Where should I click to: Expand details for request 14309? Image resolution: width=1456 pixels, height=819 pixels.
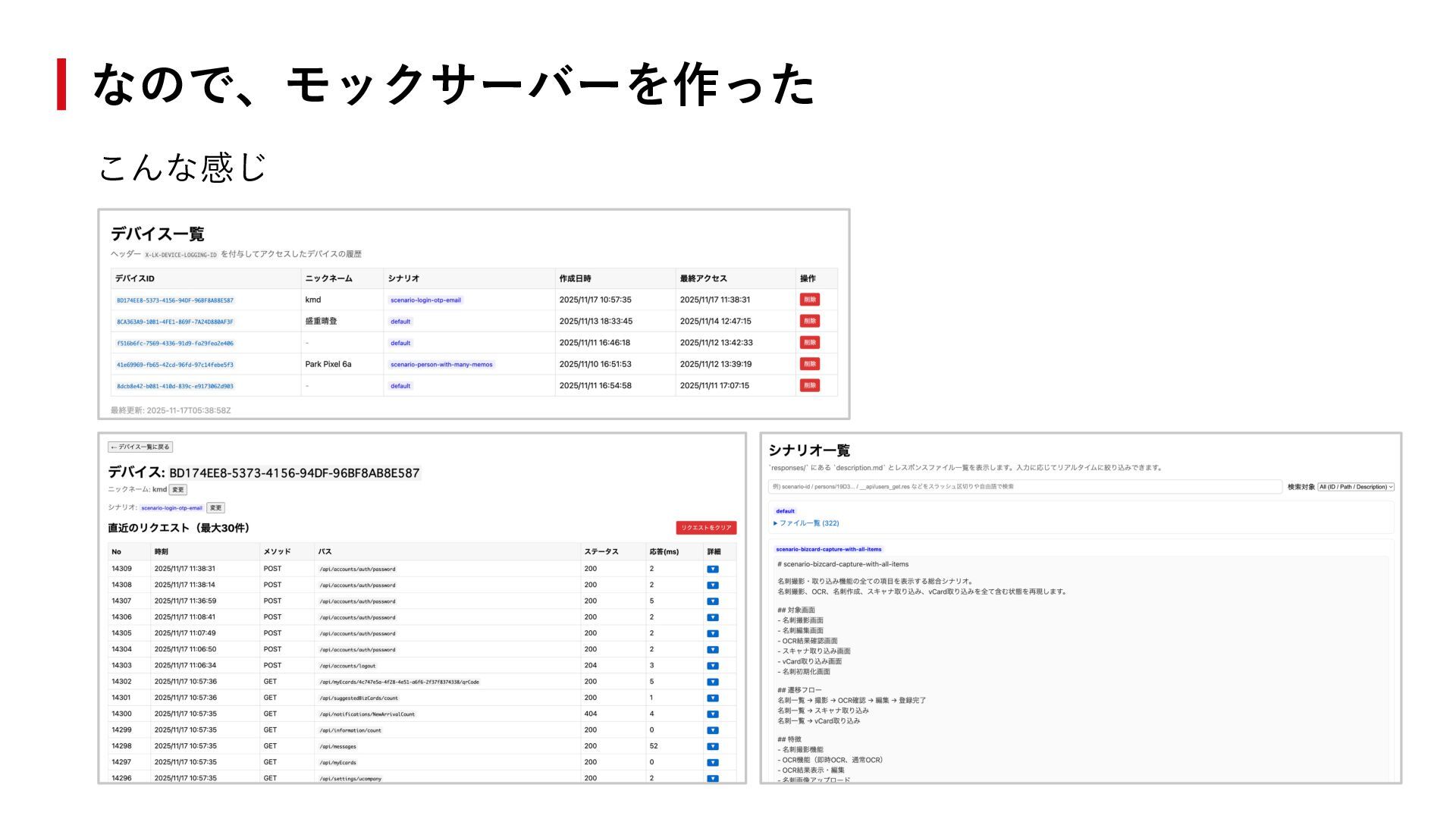point(712,569)
